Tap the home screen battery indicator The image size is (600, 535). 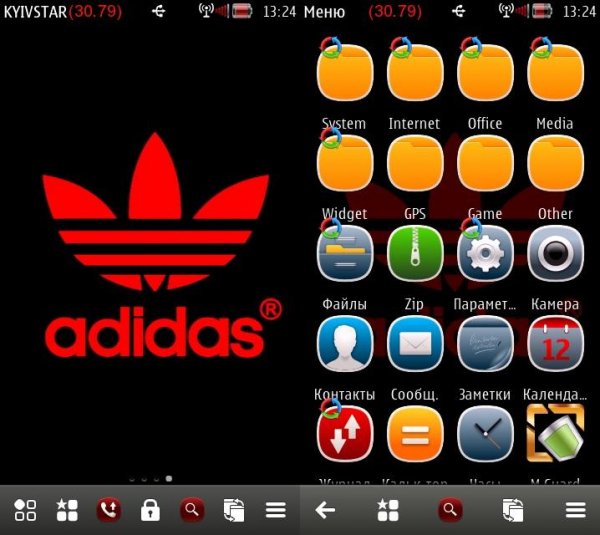click(x=242, y=11)
